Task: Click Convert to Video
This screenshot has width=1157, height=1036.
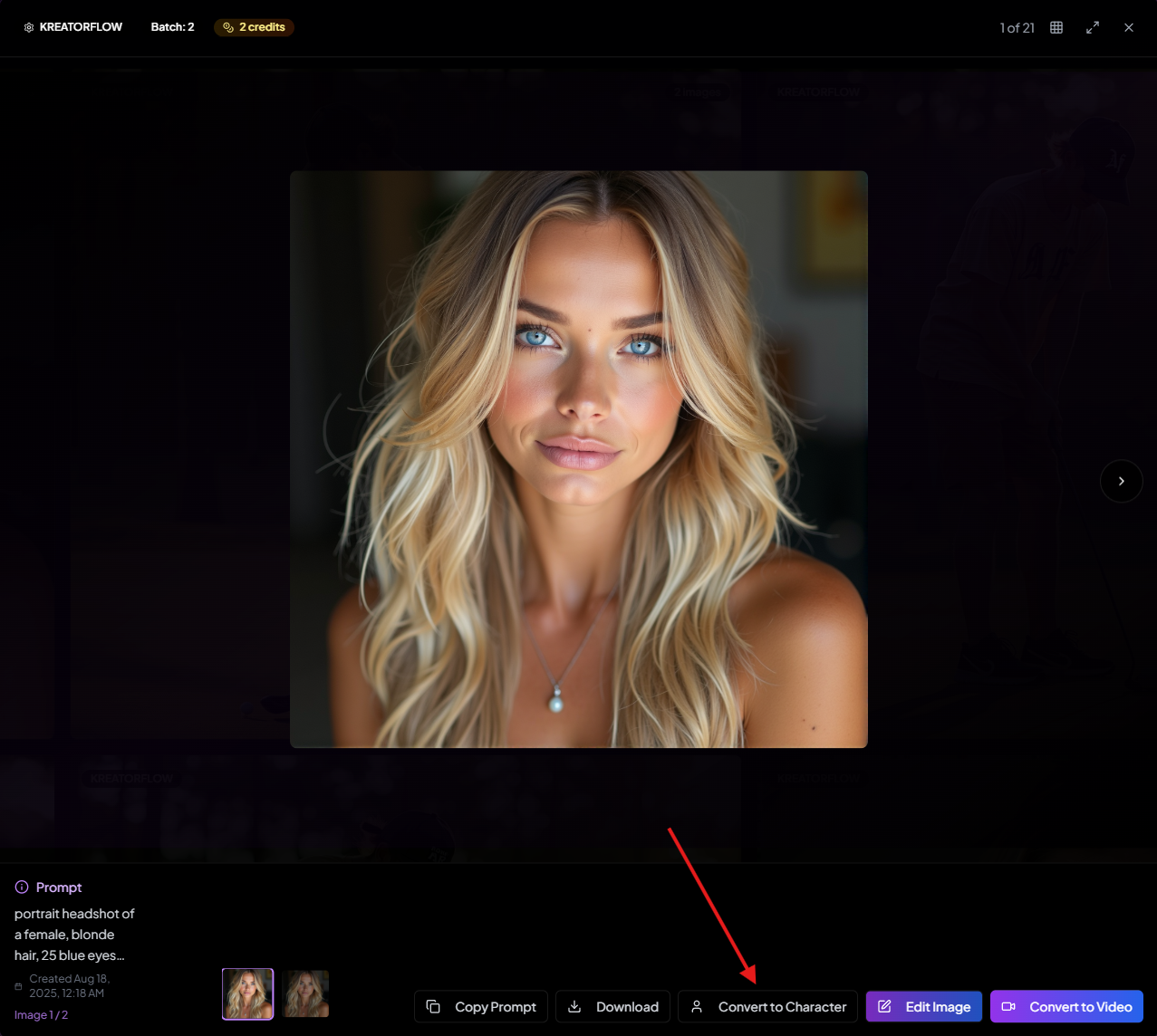Action: tap(1066, 1006)
